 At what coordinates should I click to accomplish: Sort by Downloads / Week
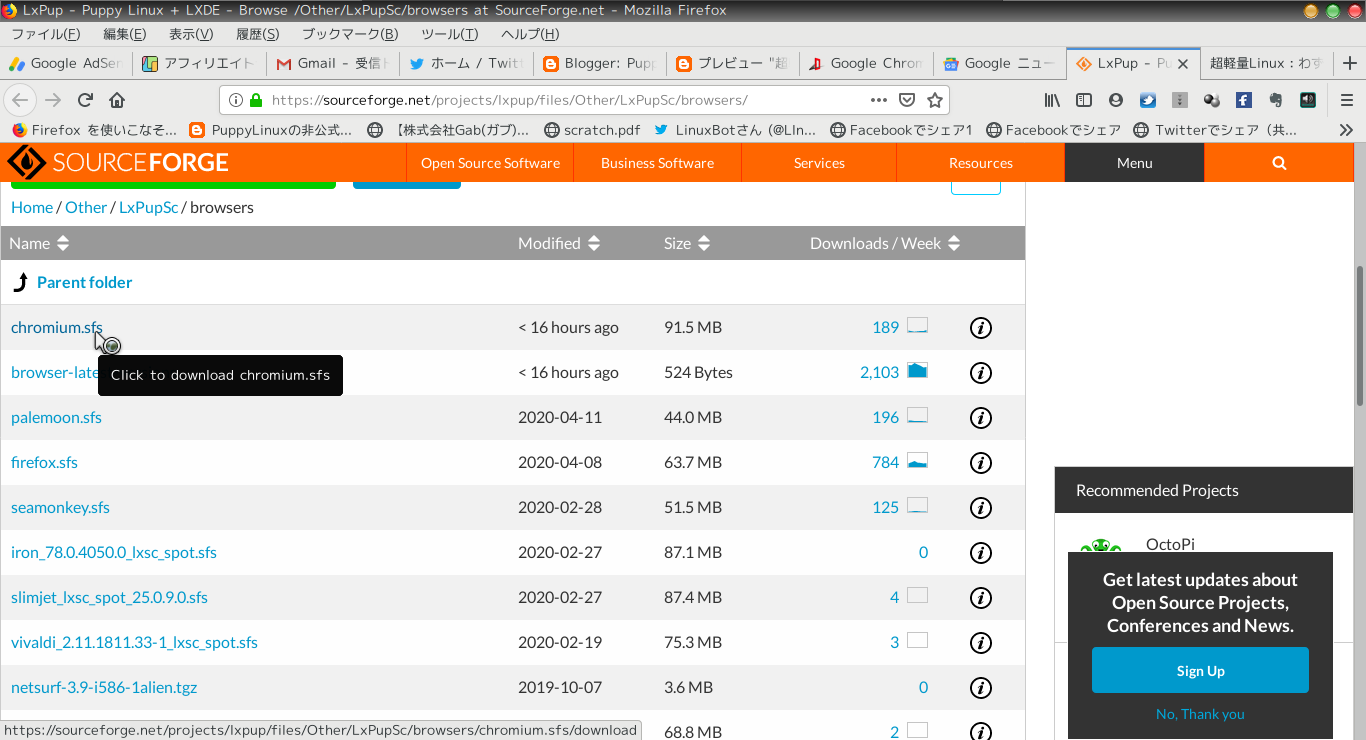[885, 243]
